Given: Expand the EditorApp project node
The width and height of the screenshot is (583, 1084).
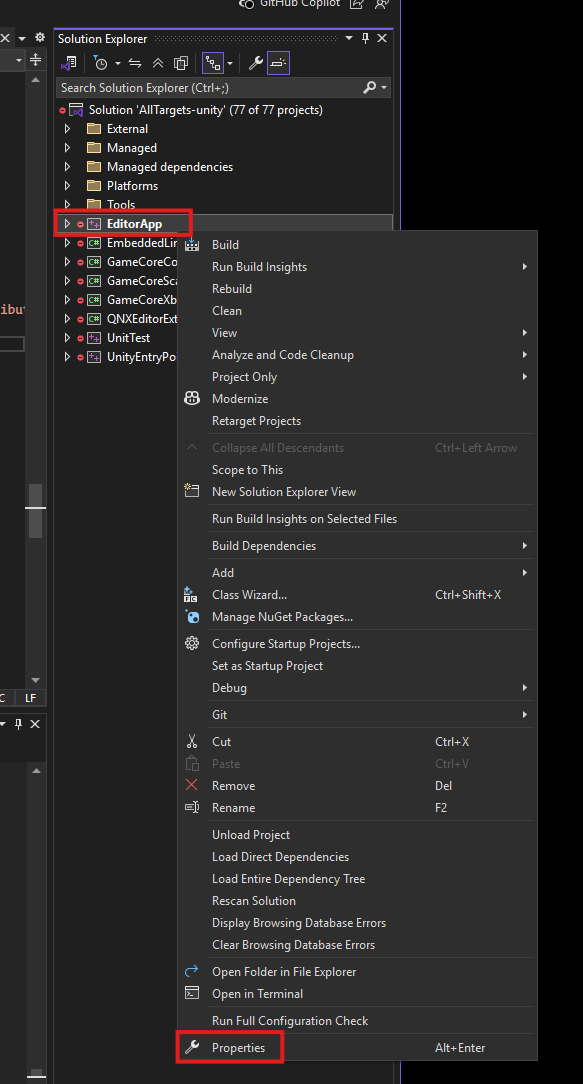Looking at the screenshot, I should pos(67,224).
